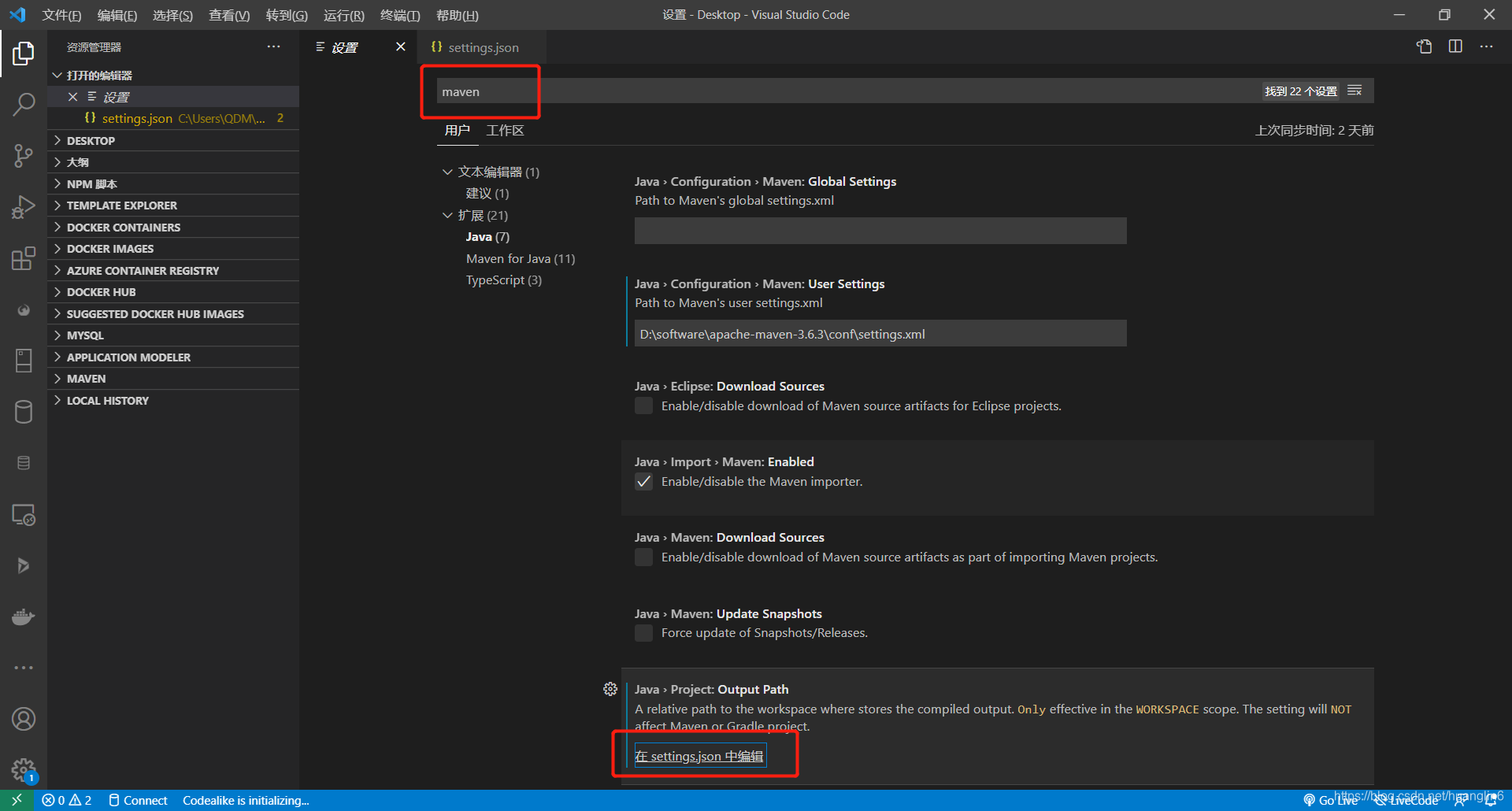Expand AZURE CONTAINER REGISTRY section

pos(173,271)
